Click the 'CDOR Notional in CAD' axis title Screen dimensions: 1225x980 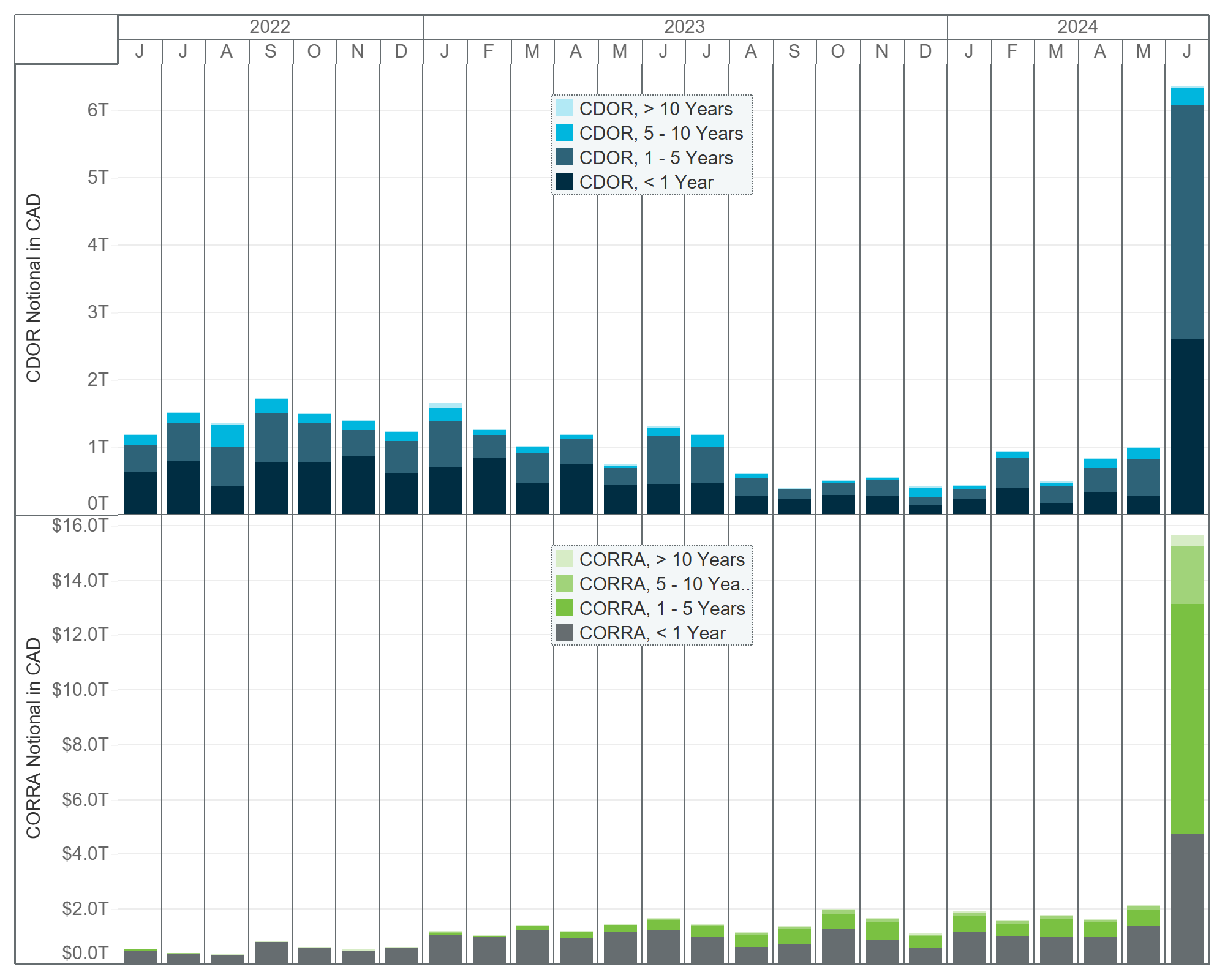pos(34,288)
